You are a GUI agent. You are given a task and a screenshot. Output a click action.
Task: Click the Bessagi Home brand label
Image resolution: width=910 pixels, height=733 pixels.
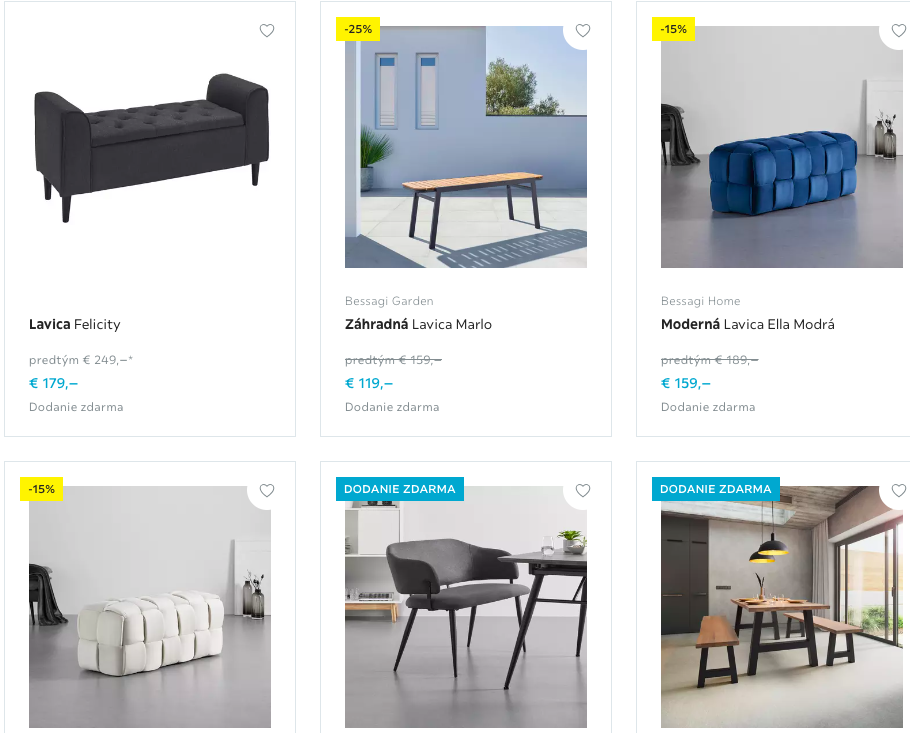[x=700, y=301]
